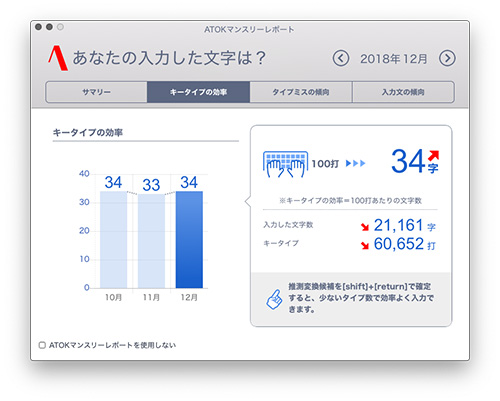
Task: Click red down arrow beside 21,161
Action: [x=365, y=227]
